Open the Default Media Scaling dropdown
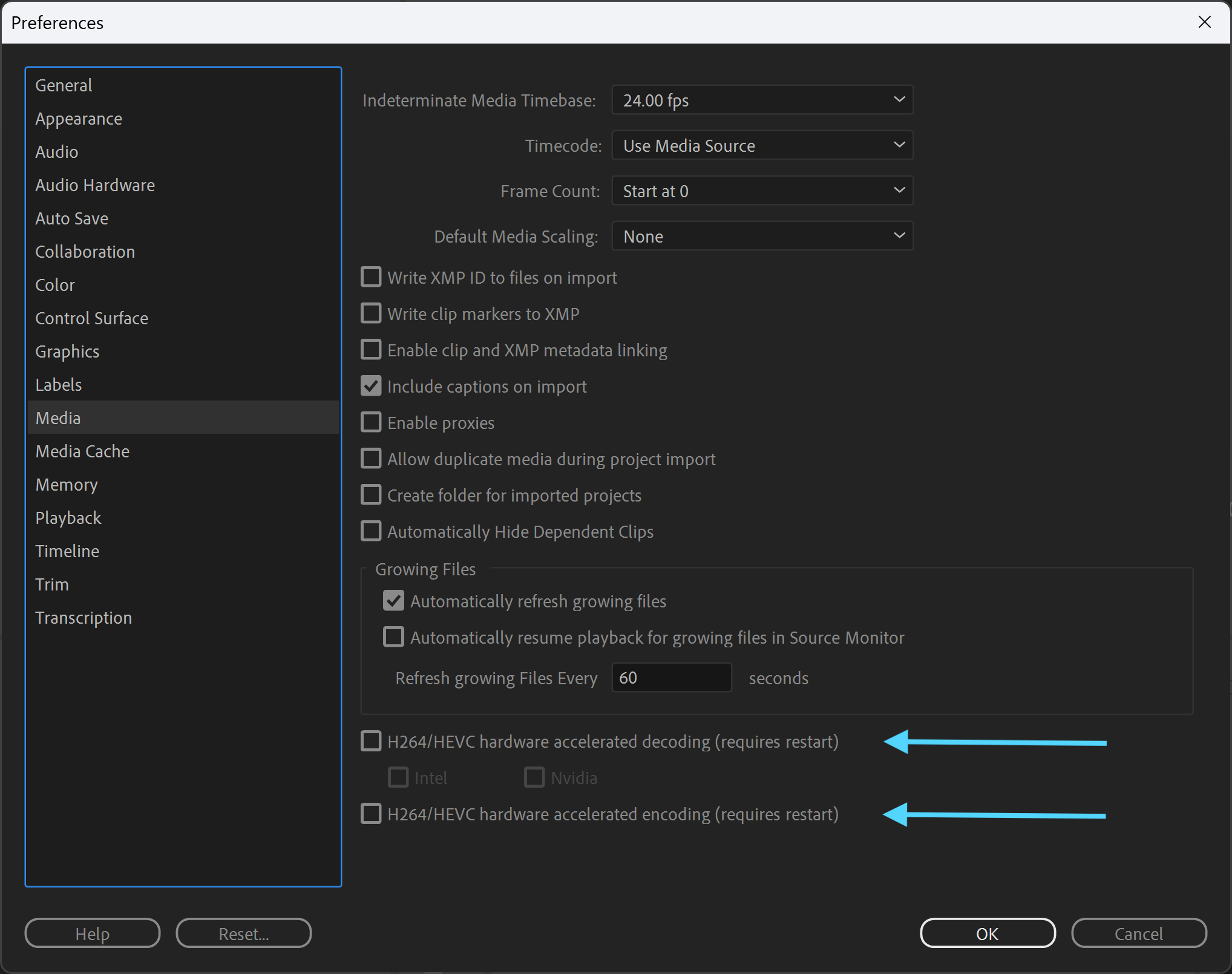Screen dimensions: 1232x974 [762, 236]
